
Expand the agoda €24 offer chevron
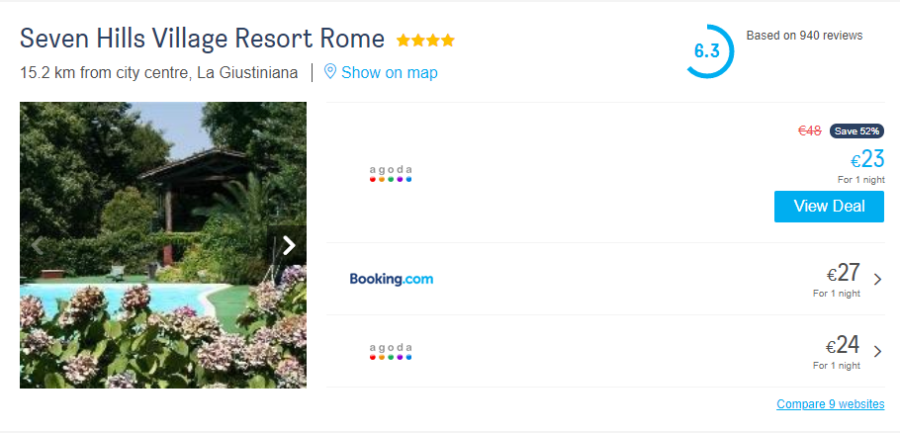click(x=877, y=351)
